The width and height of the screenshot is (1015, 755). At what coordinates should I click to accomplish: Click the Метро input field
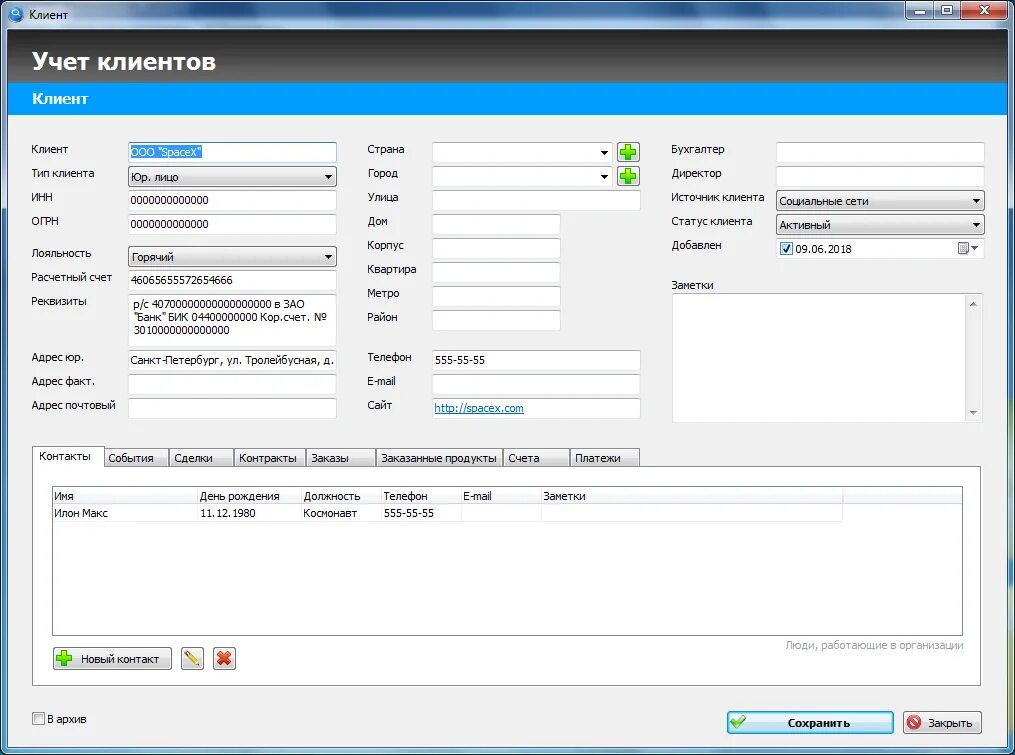[x=496, y=296]
